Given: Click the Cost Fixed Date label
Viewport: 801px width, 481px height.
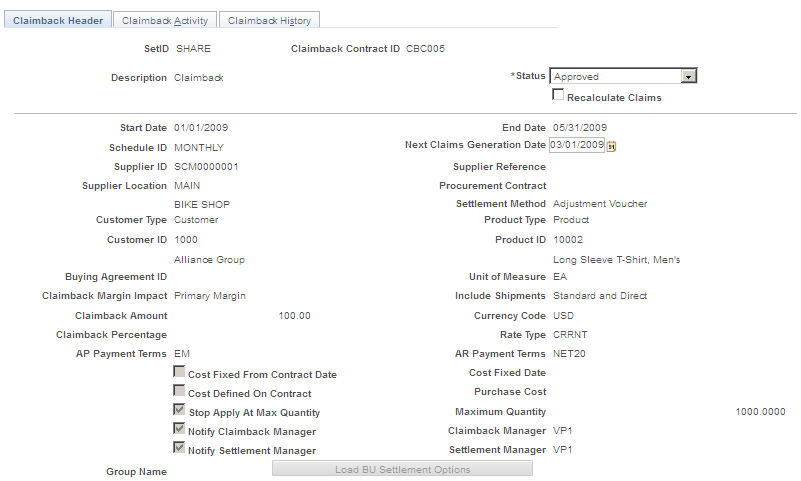Looking at the screenshot, I should [507, 373].
